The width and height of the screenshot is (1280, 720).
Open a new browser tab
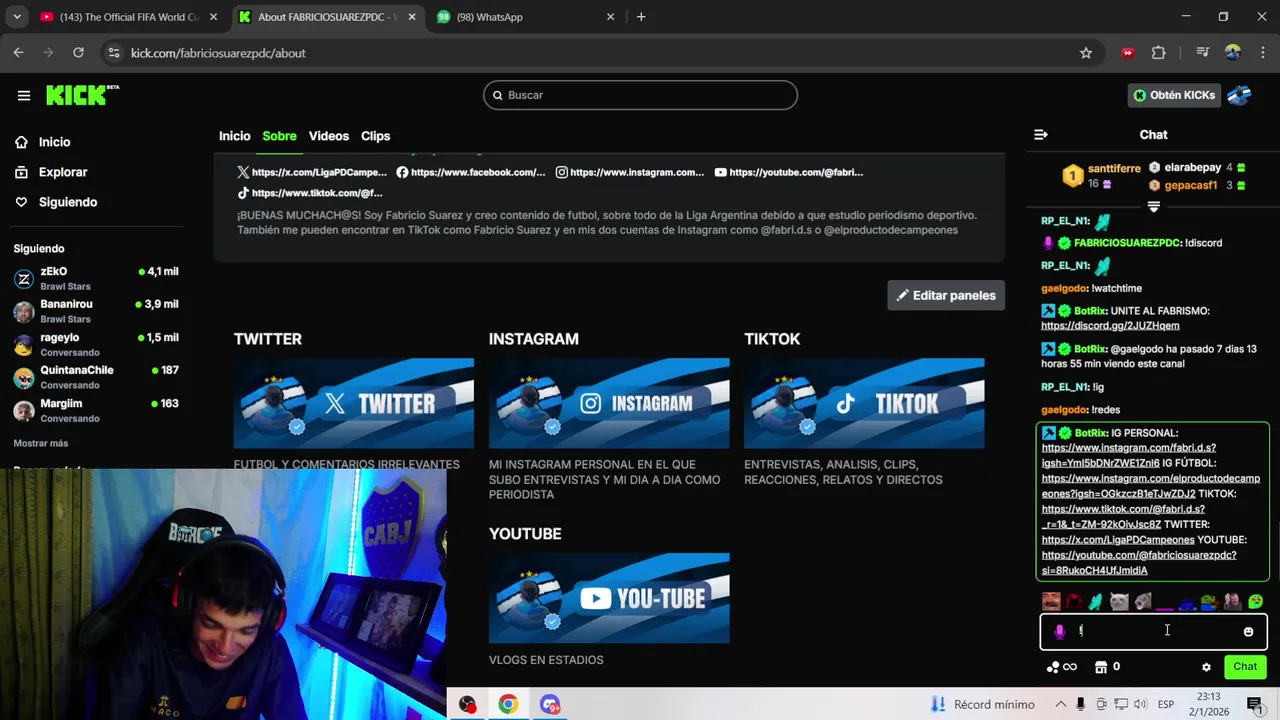(x=641, y=17)
